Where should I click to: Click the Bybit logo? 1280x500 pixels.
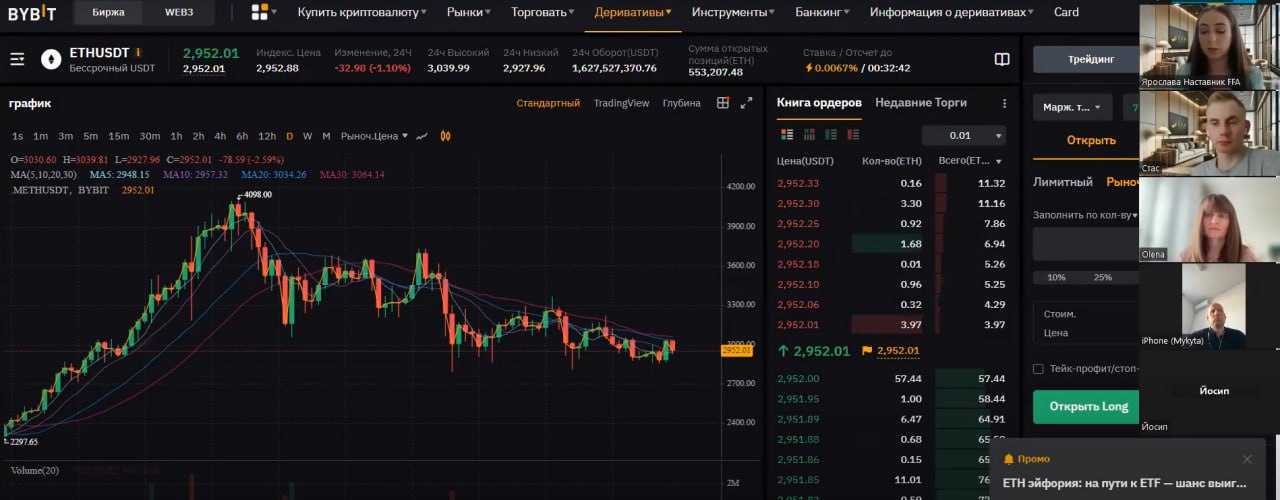click(x=32, y=13)
